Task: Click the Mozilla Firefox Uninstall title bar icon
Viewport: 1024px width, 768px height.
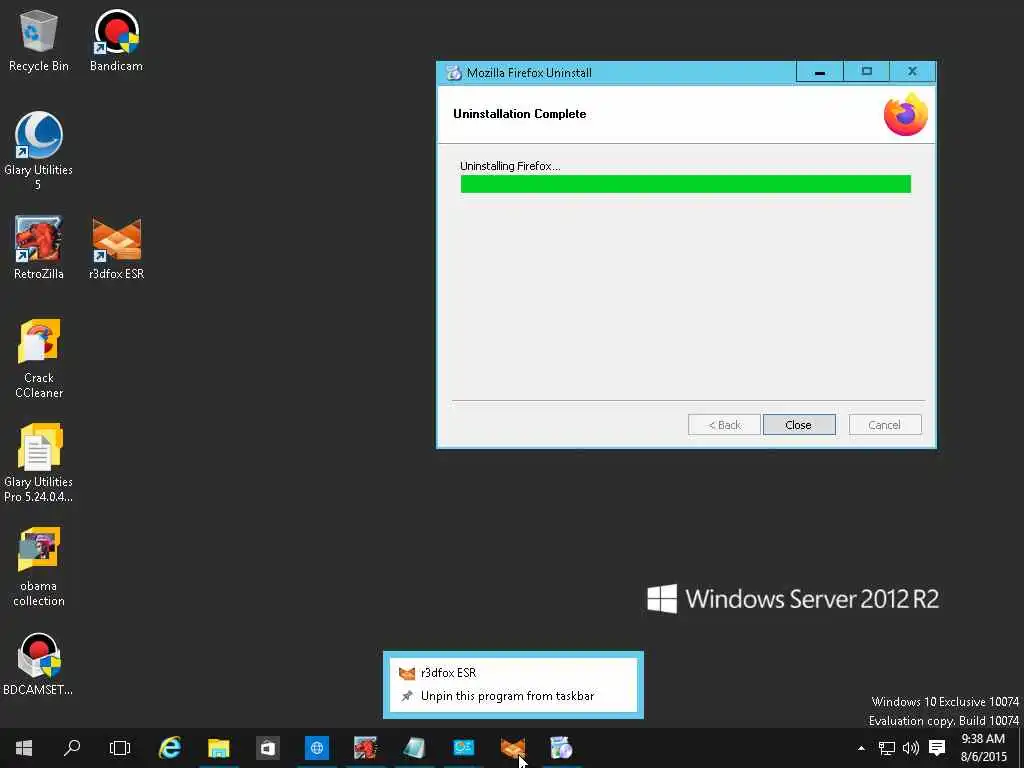Action: (453, 72)
